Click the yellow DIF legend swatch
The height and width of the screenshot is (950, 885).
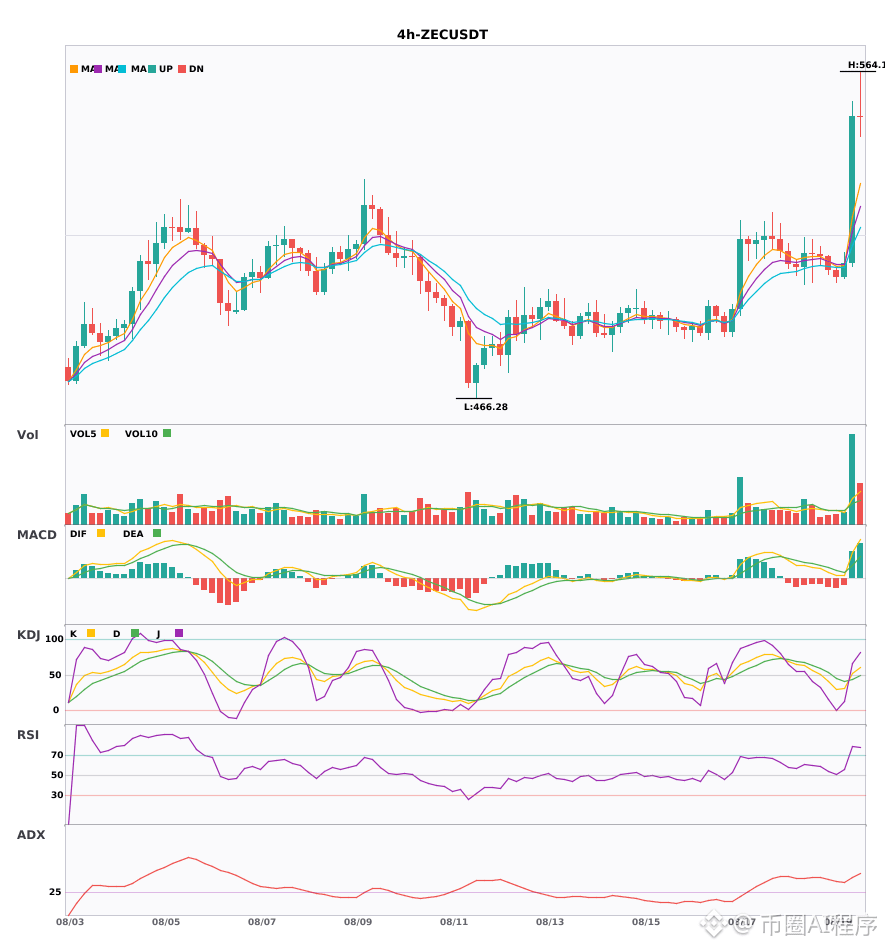tap(101, 533)
